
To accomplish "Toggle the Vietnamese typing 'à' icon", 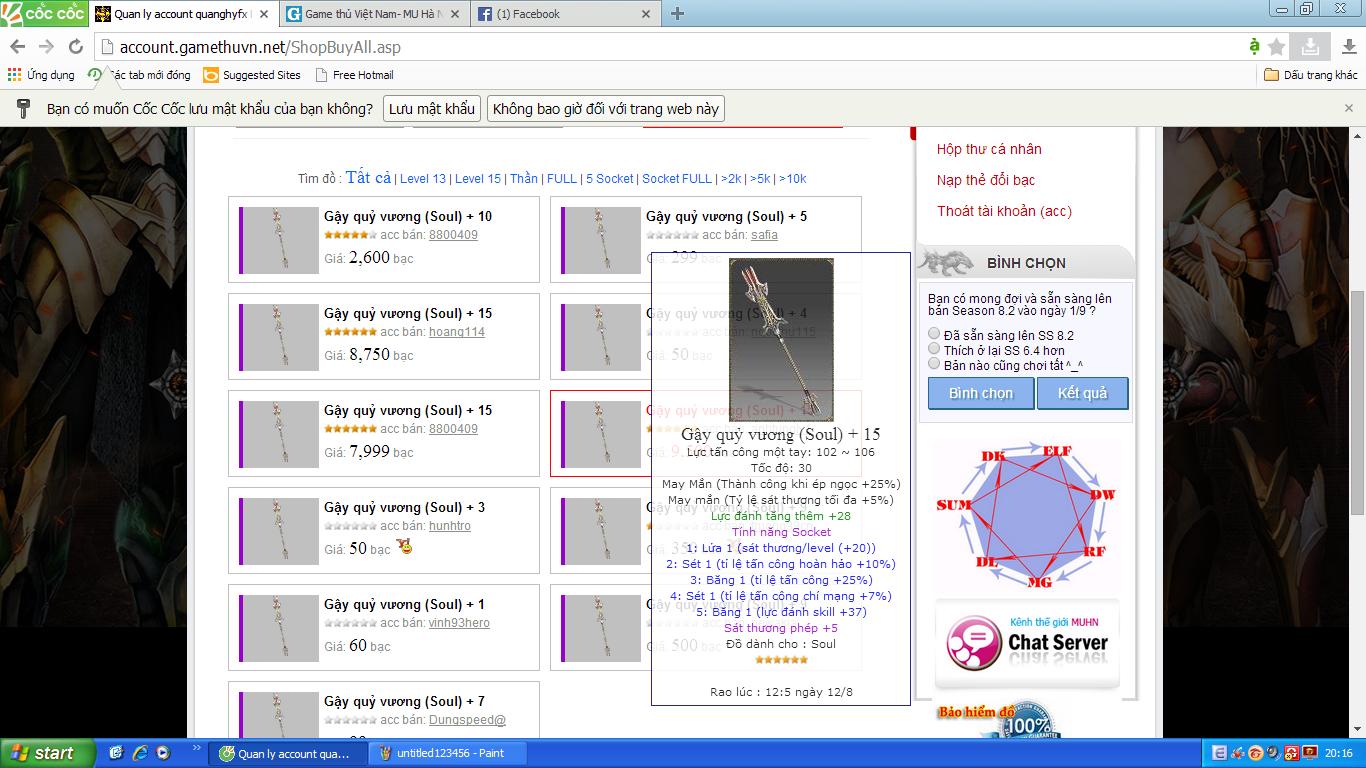I will 1254,47.
